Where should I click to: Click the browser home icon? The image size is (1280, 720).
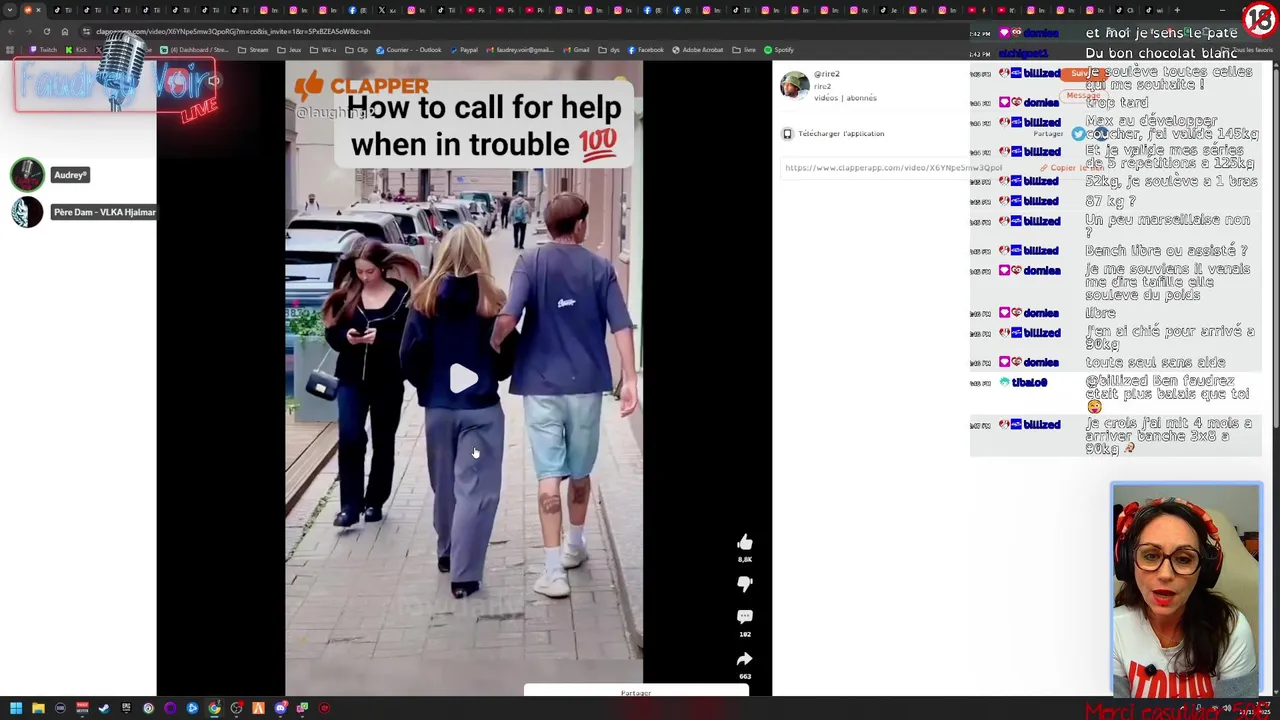[65, 31]
